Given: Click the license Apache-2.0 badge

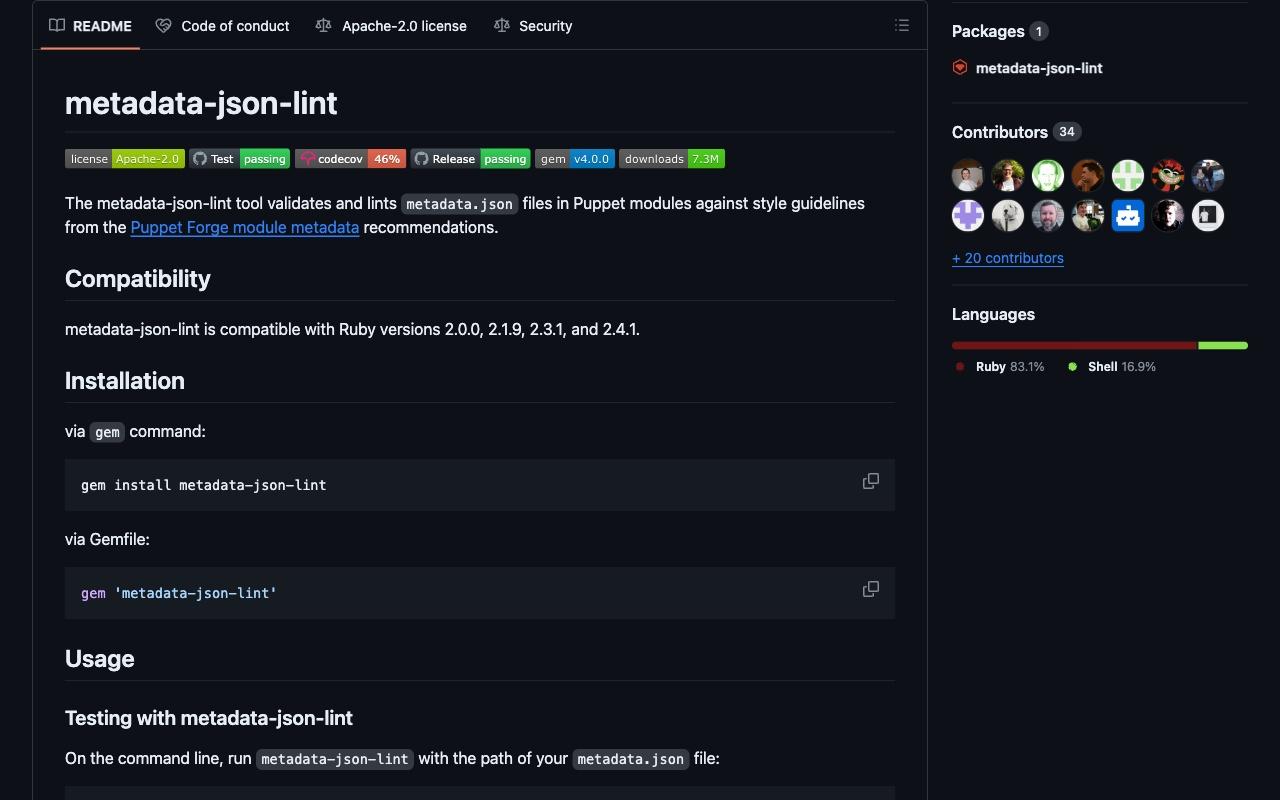Looking at the screenshot, I should click(x=125, y=159).
